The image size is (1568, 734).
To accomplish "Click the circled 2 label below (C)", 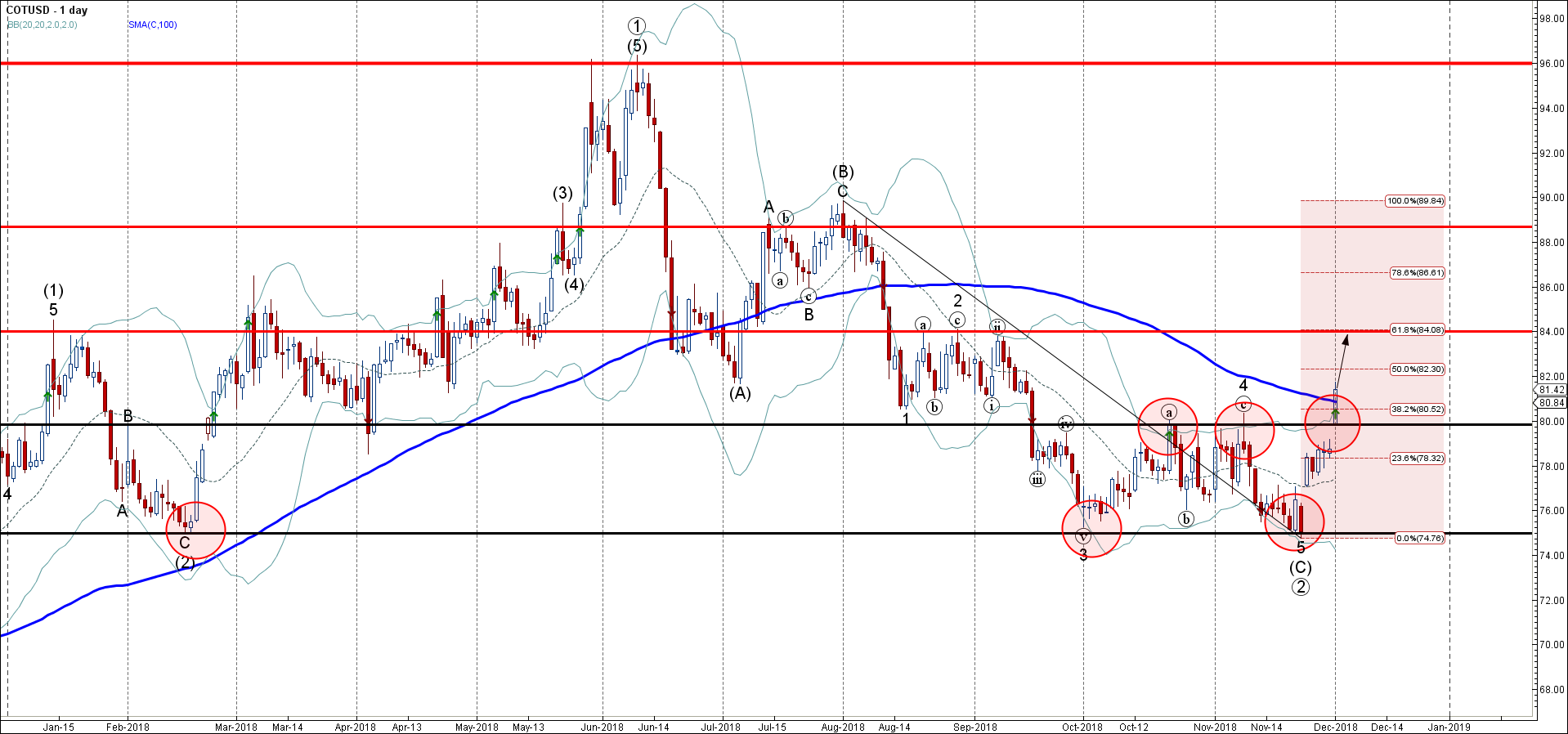I will pyautogui.click(x=1300, y=586).
